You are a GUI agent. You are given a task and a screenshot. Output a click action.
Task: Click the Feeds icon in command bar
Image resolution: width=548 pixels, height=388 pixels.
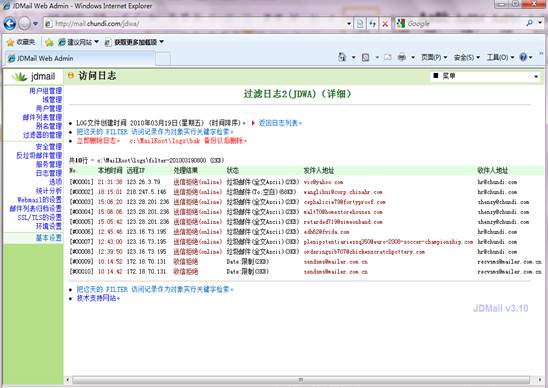(x=365, y=57)
